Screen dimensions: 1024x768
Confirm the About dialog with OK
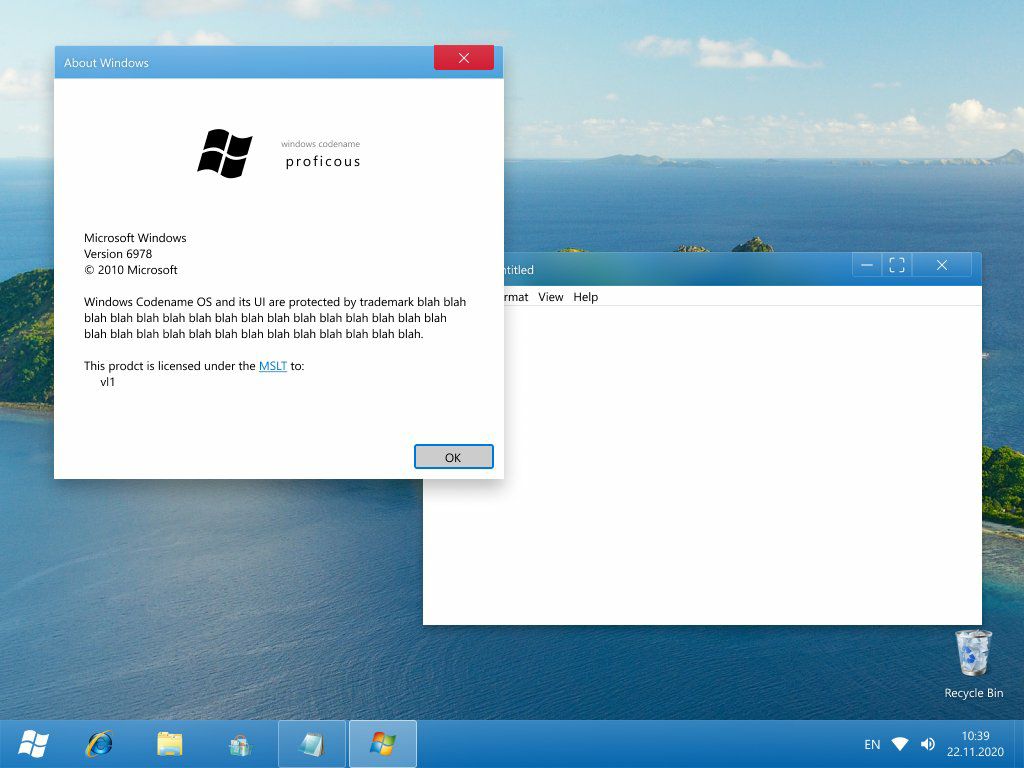pyautogui.click(x=453, y=456)
